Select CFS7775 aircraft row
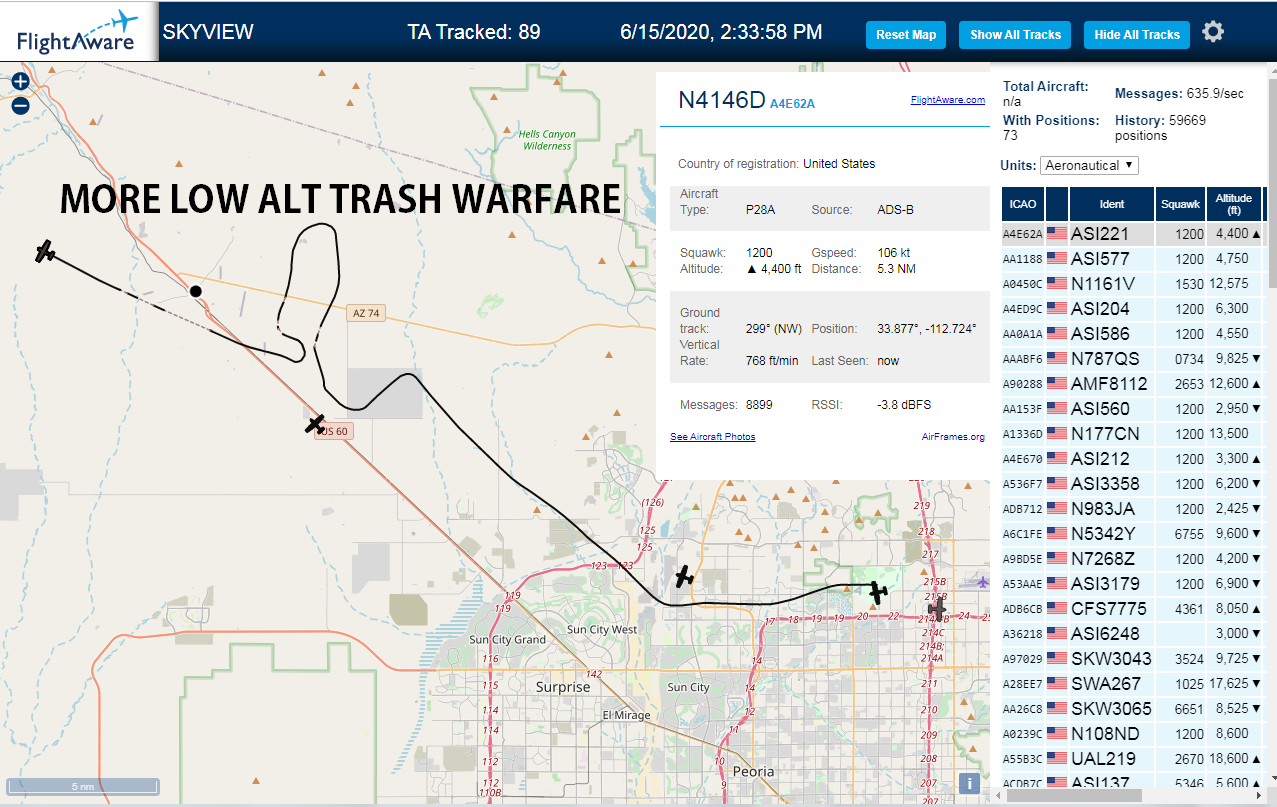 click(1132, 609)
